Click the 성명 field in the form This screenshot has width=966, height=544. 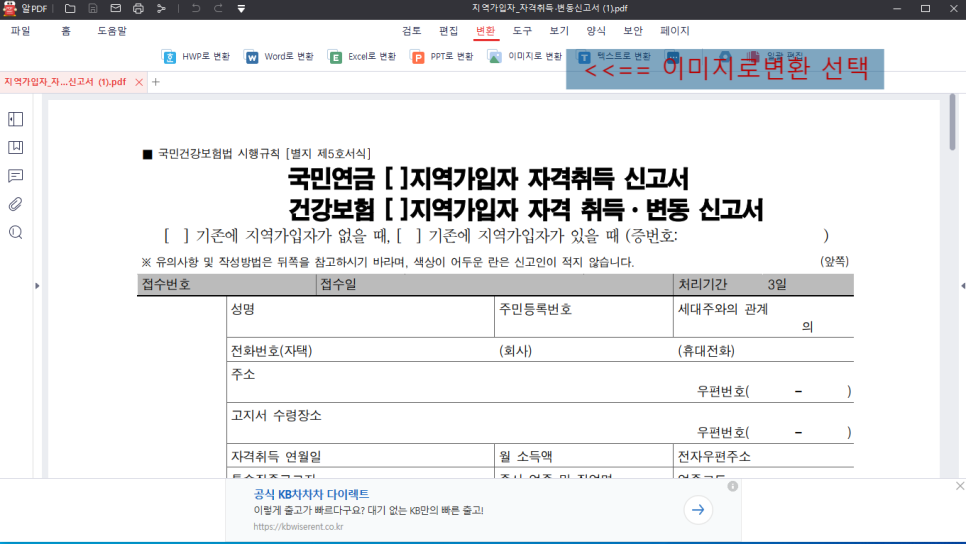(360, 317)
